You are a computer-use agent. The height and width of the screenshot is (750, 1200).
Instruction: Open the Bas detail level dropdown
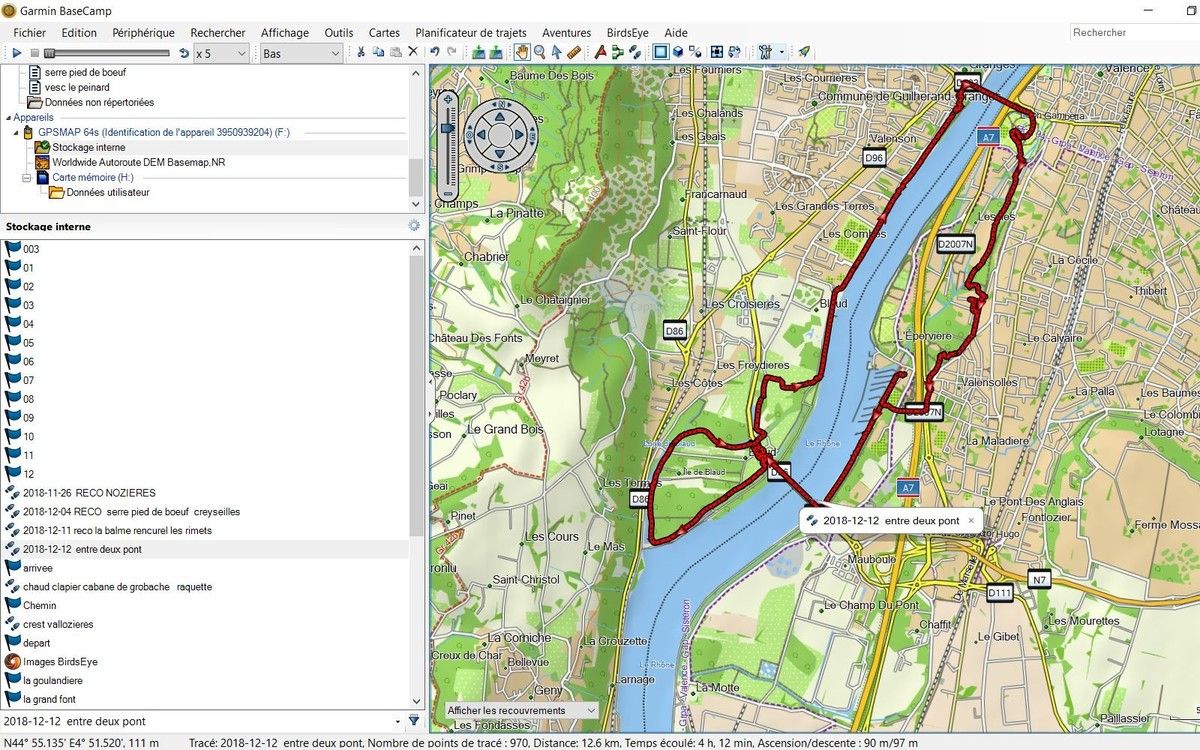pyautogui.click(x=301, y=53)
